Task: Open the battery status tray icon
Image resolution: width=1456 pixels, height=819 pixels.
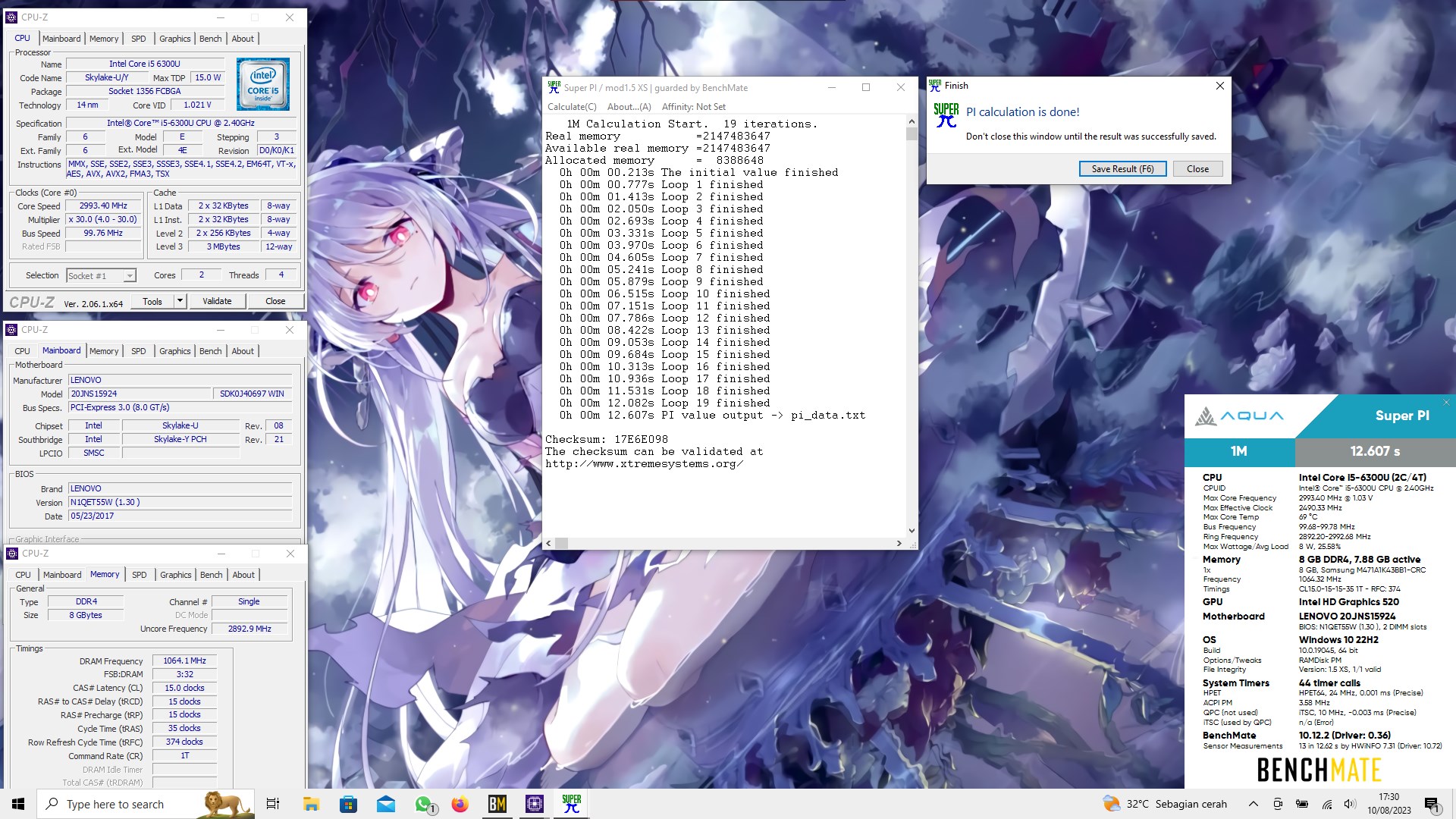Action: tap(1302, 804)
